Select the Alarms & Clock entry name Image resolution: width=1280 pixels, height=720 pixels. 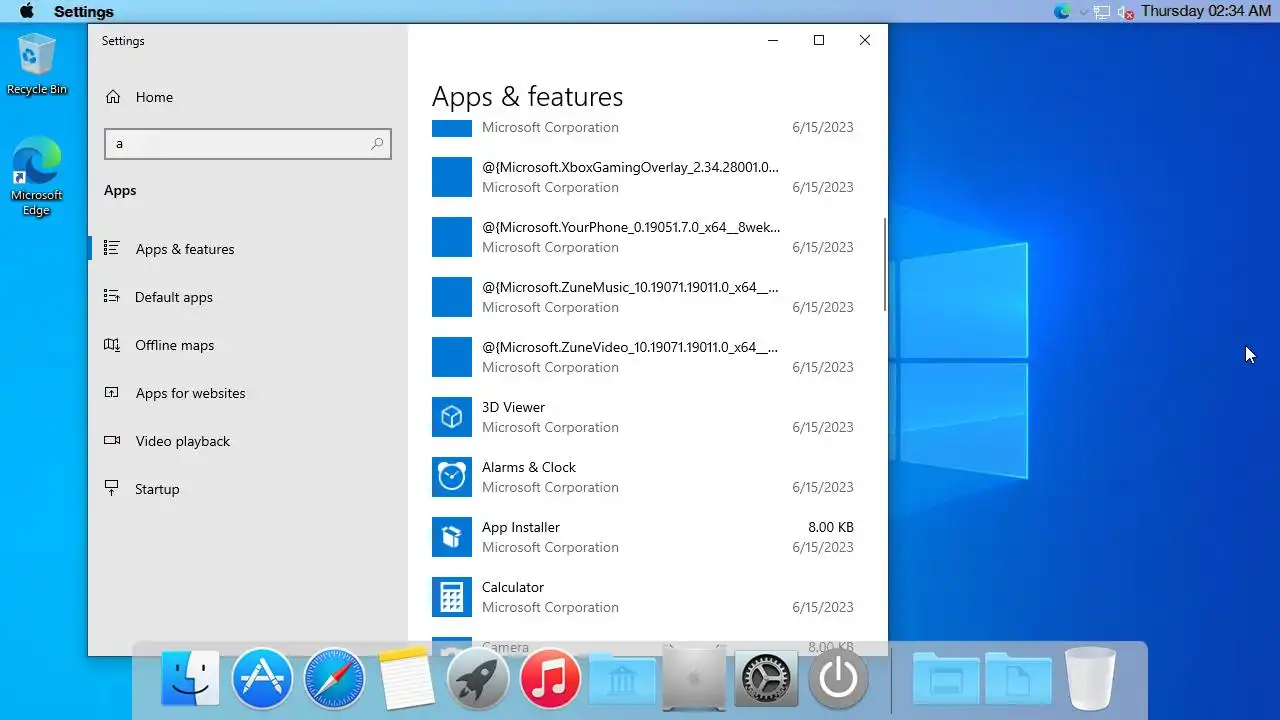click(529, 467)
